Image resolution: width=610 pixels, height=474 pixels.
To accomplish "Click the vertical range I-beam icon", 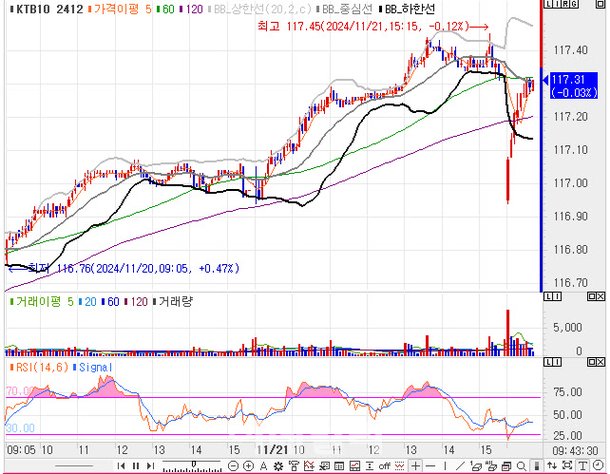I will pyautogui.click(x=370, y=466).
